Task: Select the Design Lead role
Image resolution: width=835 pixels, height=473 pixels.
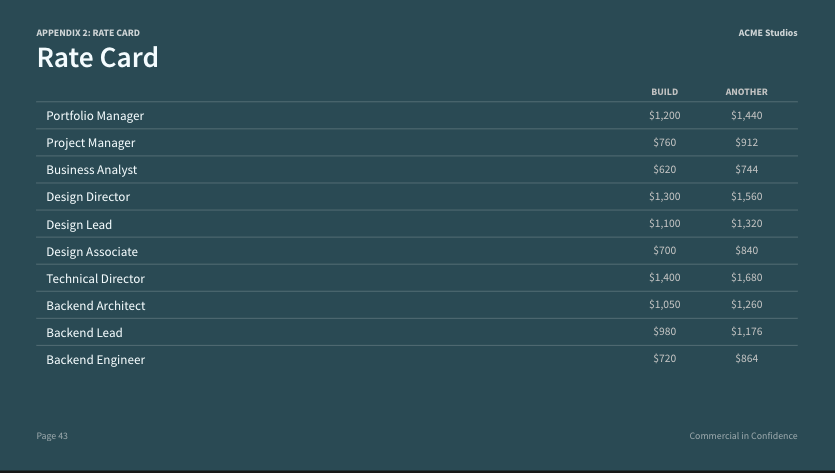Action: [79, 224]
